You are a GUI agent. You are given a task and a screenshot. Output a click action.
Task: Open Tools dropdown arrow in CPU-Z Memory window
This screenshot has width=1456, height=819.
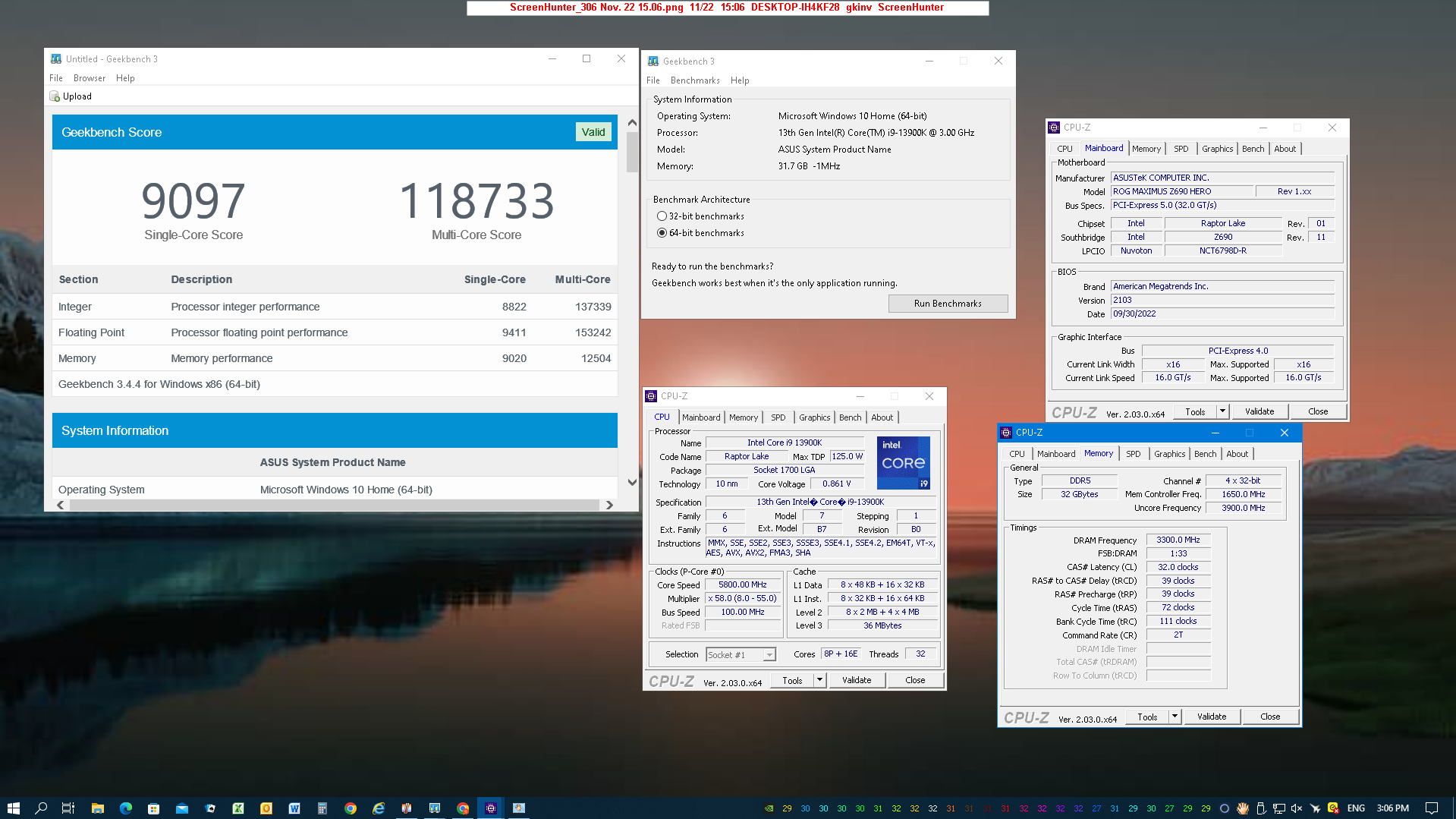[1175, 717]
